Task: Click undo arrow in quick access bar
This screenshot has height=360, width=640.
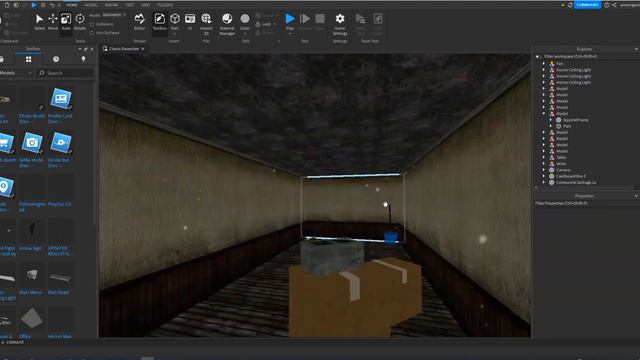Action: [52, 5]
